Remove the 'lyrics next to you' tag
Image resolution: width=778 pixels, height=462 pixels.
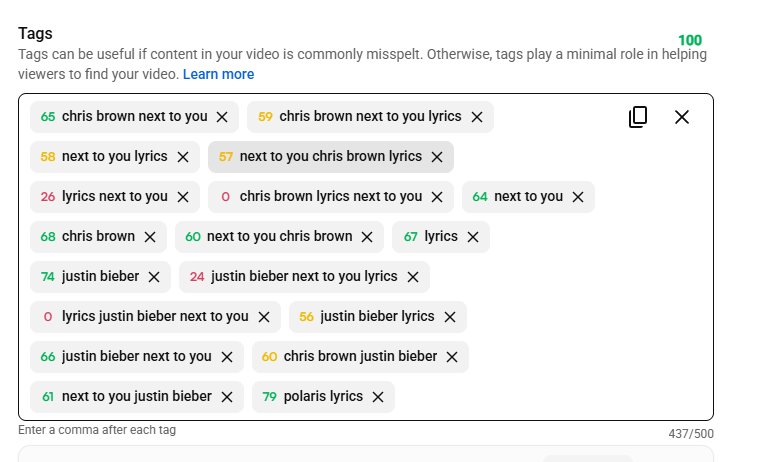click(x=183, y=197)
